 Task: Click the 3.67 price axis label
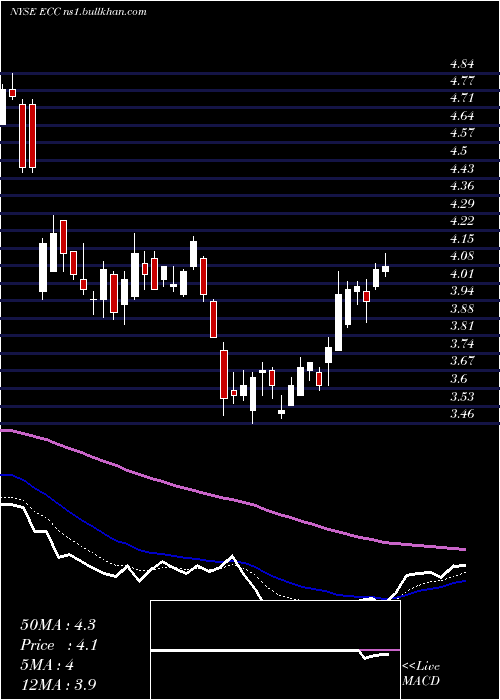pyautogui.click(x=462, y=362)
